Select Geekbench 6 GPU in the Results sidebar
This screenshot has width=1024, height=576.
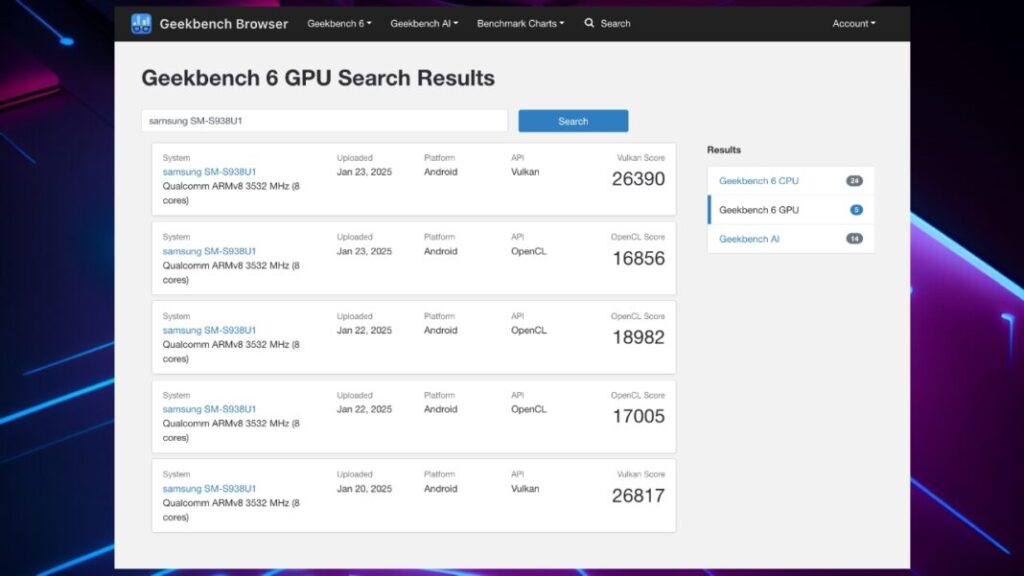[759, 210]
